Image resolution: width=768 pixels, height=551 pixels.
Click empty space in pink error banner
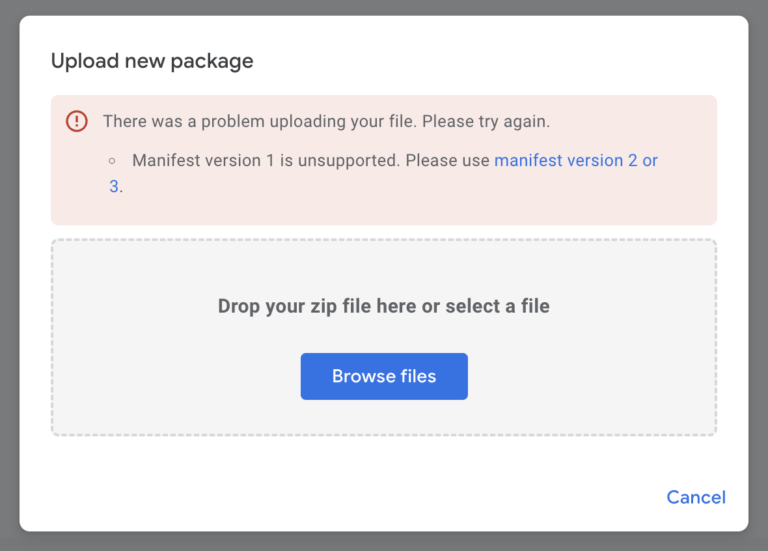(x=450, y=200)
